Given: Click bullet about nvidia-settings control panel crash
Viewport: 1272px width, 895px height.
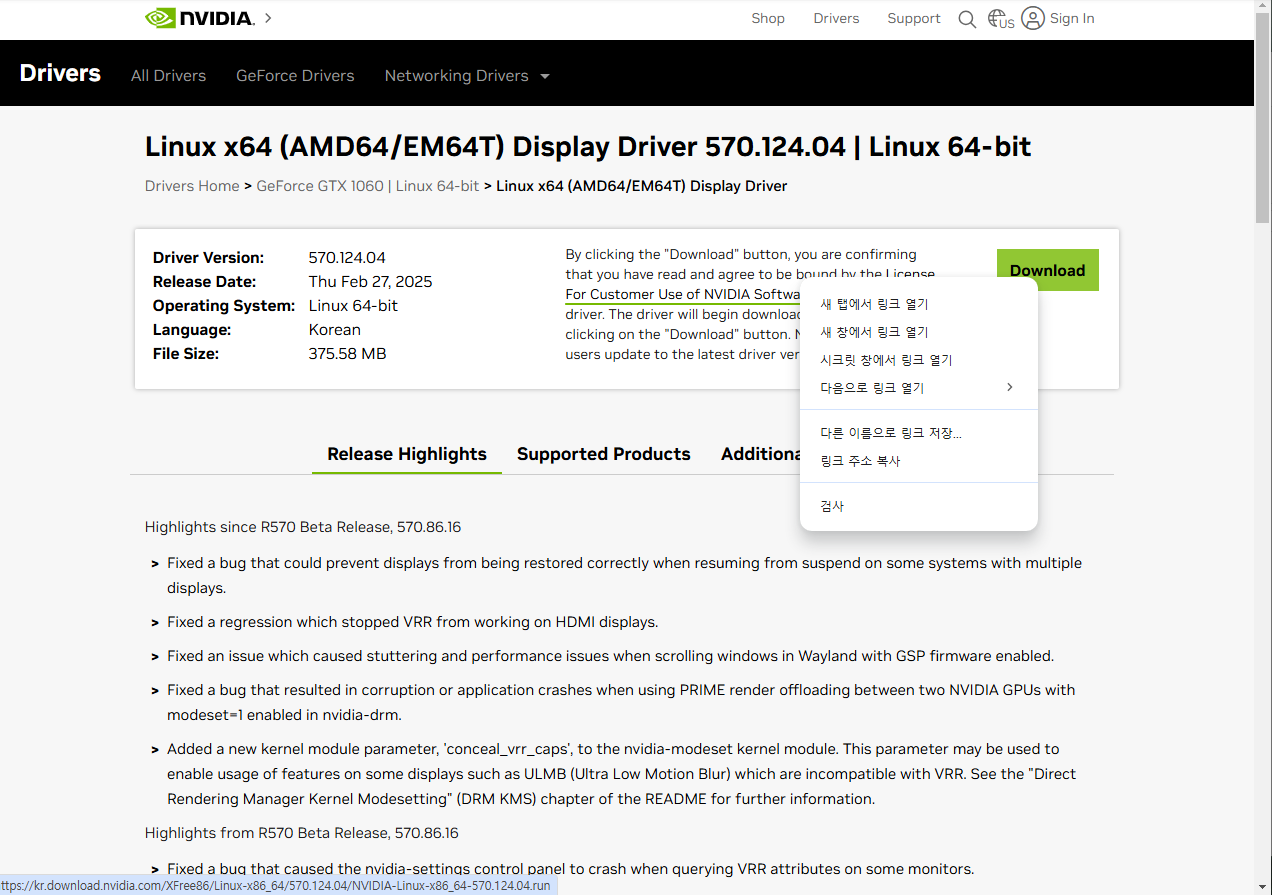Looking at the screenshot, I should (570, 869).
